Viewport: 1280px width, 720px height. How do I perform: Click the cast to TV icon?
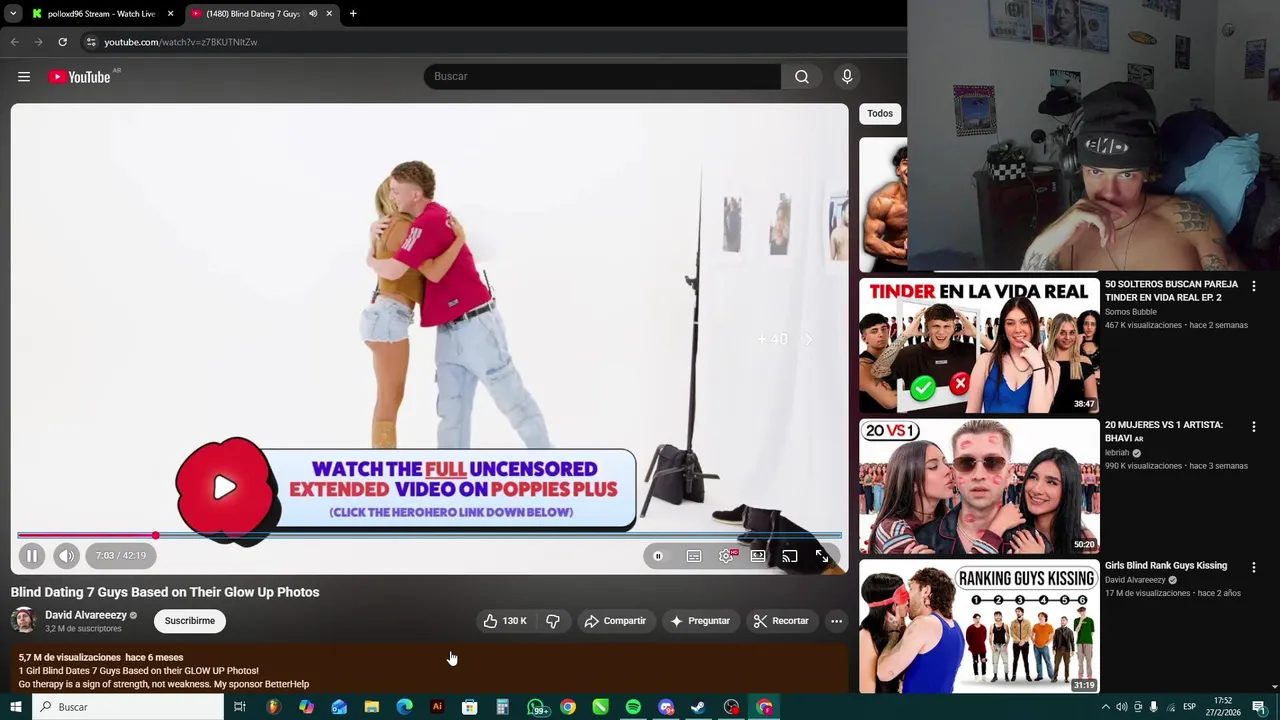tap(790, 556)
